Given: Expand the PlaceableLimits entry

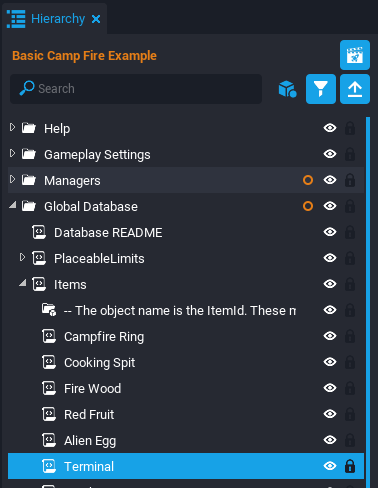Looking at the screenshot, I should click(22, 257).
